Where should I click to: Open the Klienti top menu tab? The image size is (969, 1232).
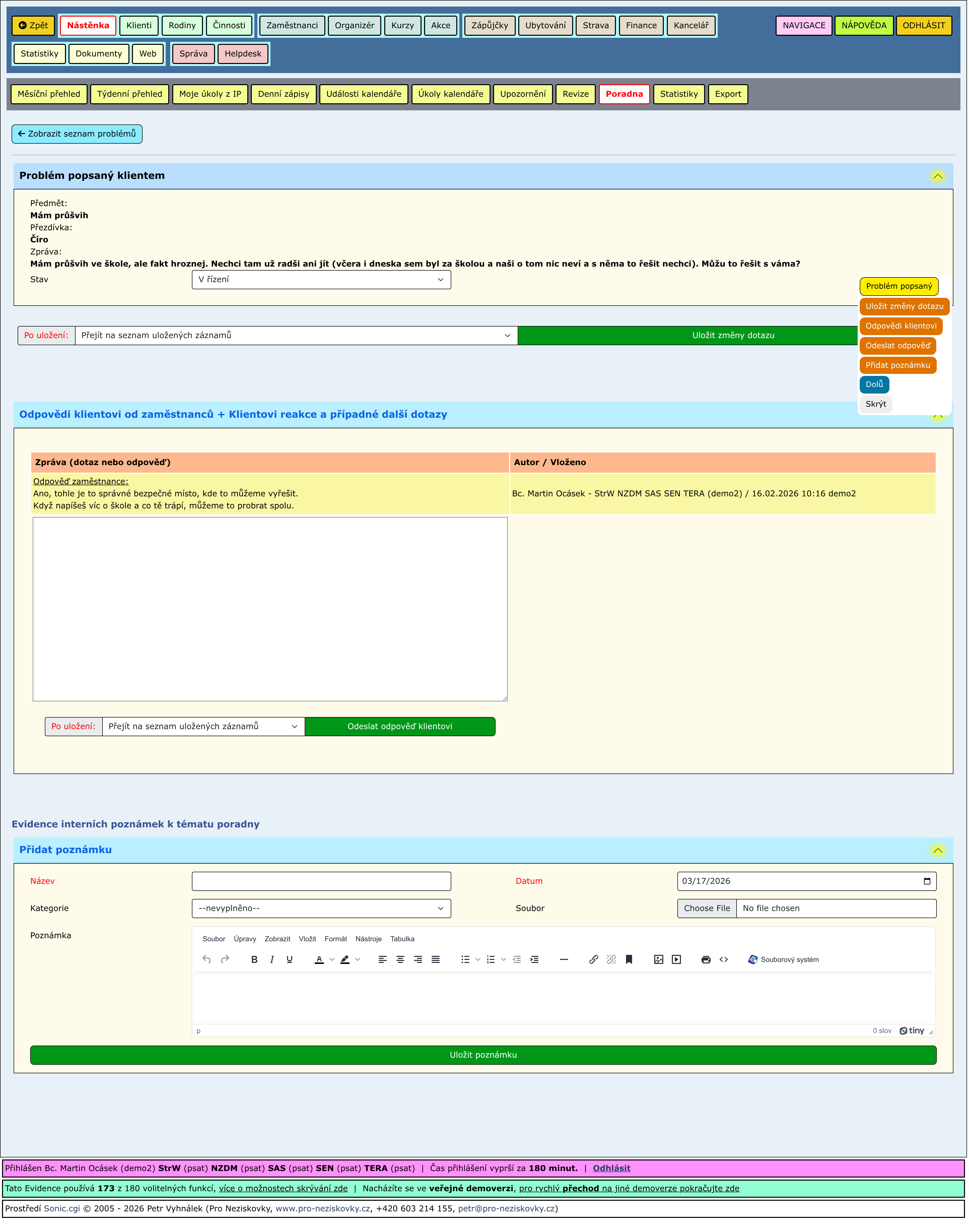click(x=139, y=25)
